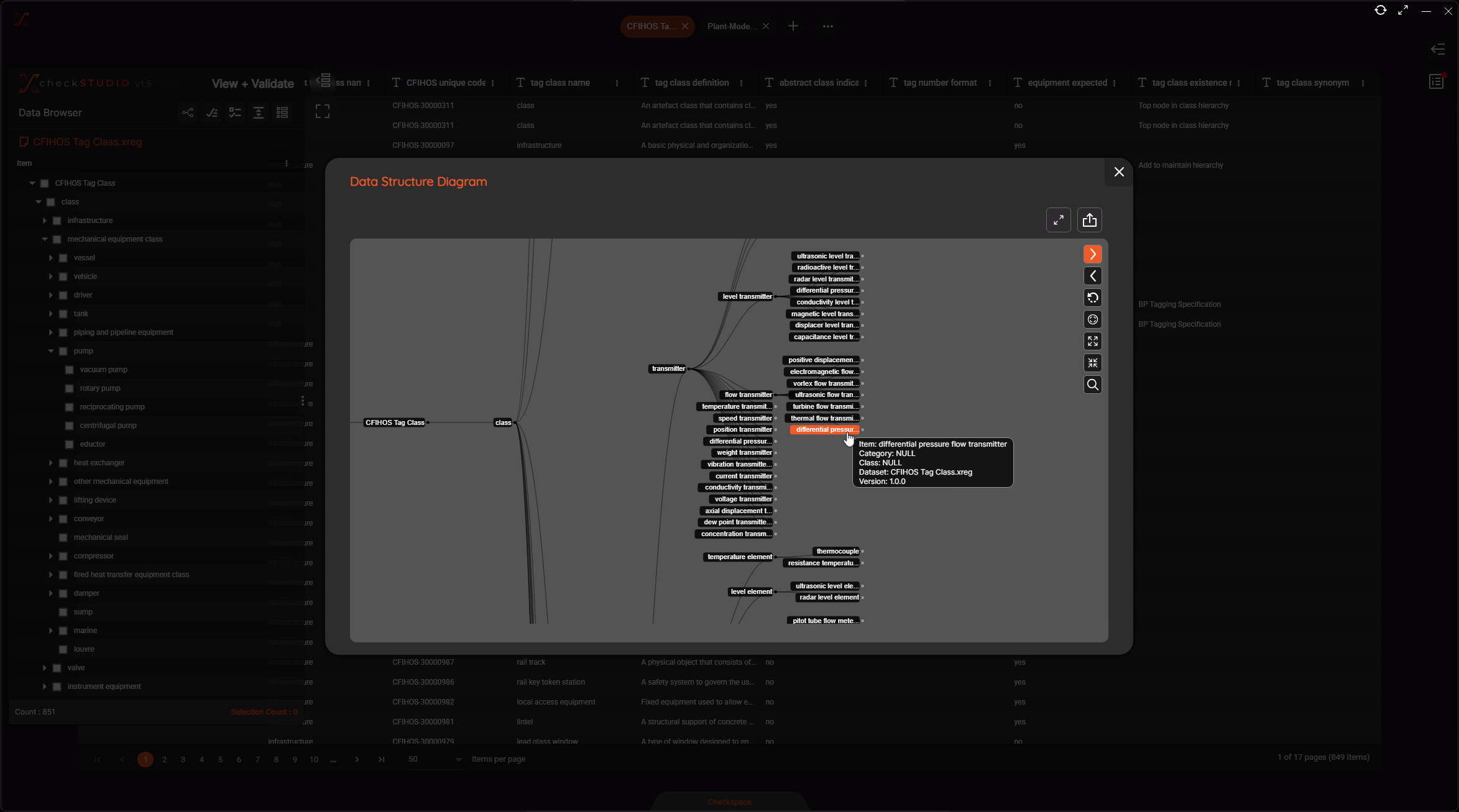
Task: Click the table view icon in Data Browser
Action: coord(282,112)
